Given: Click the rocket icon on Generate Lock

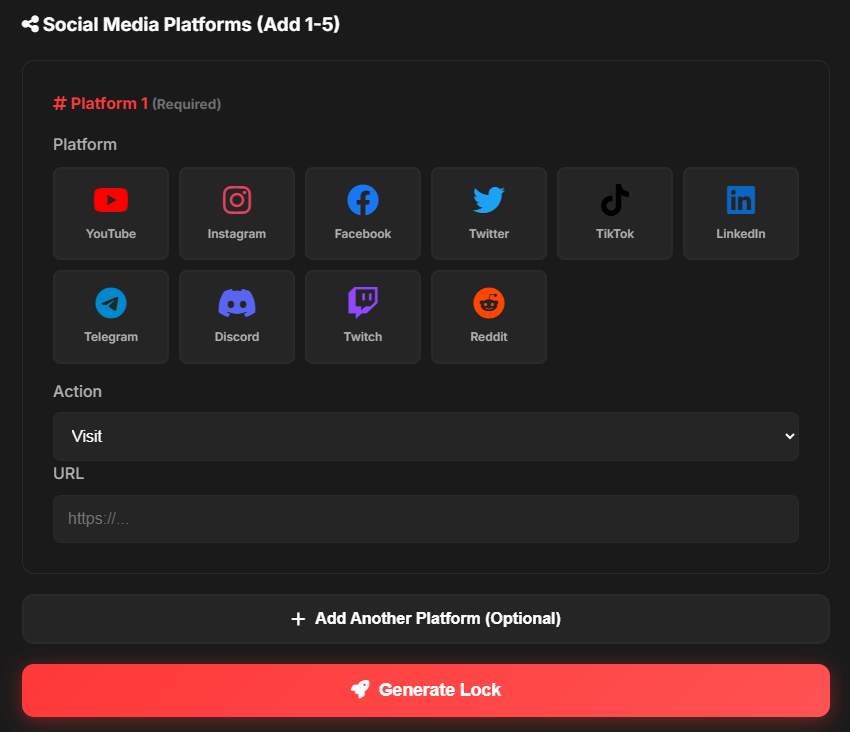Looking at the screenshot, I should point(361,690).
